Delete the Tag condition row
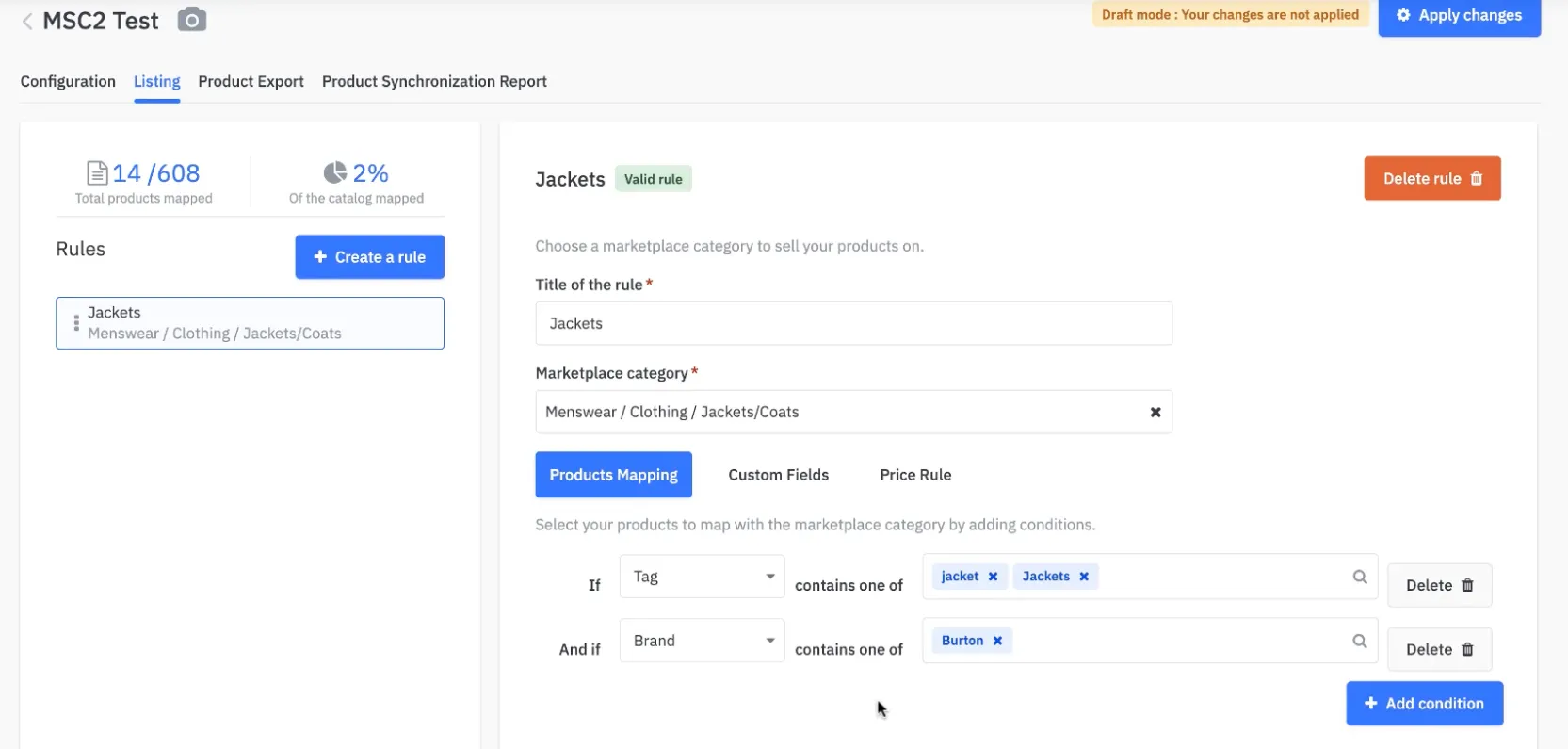The width and height of the screenshot is (1568, 749). pyautogui.click(x=1440, y=585)
